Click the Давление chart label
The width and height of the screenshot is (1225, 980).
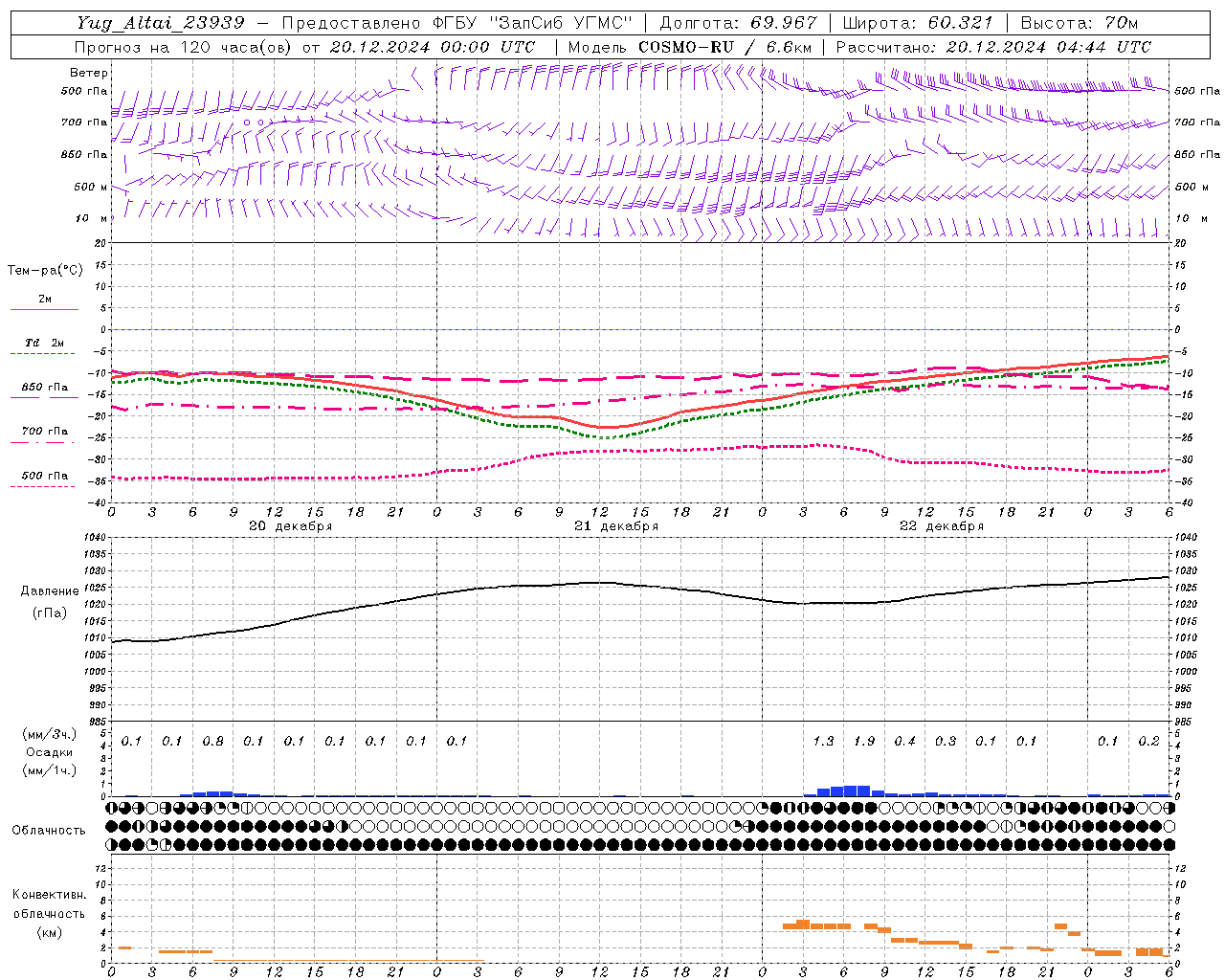(x=50, y=591)
